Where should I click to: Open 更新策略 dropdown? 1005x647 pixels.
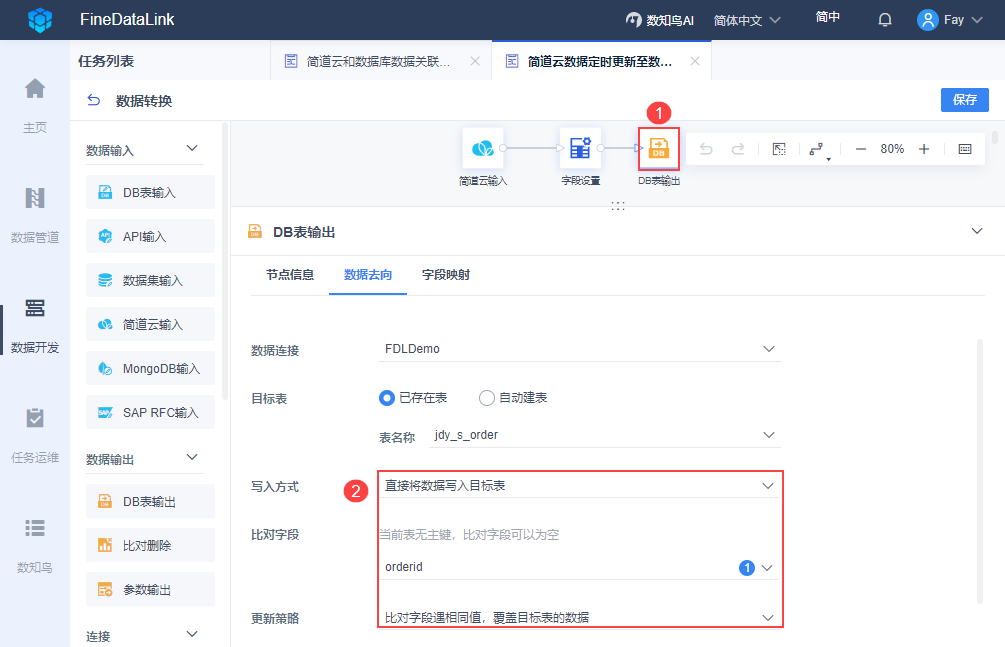[579, 618]
